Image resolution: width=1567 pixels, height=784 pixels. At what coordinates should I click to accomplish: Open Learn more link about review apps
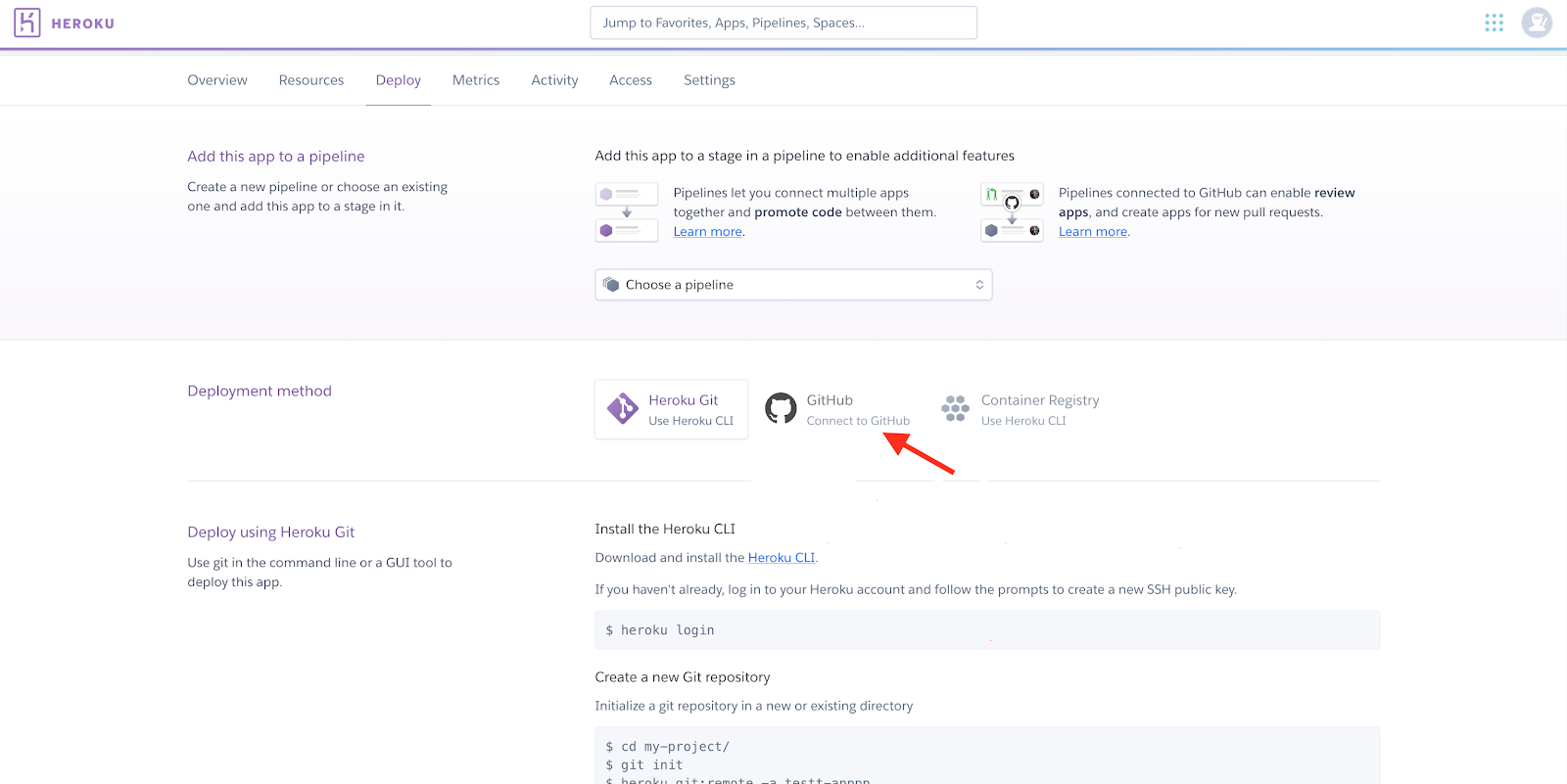[1093, 232]
